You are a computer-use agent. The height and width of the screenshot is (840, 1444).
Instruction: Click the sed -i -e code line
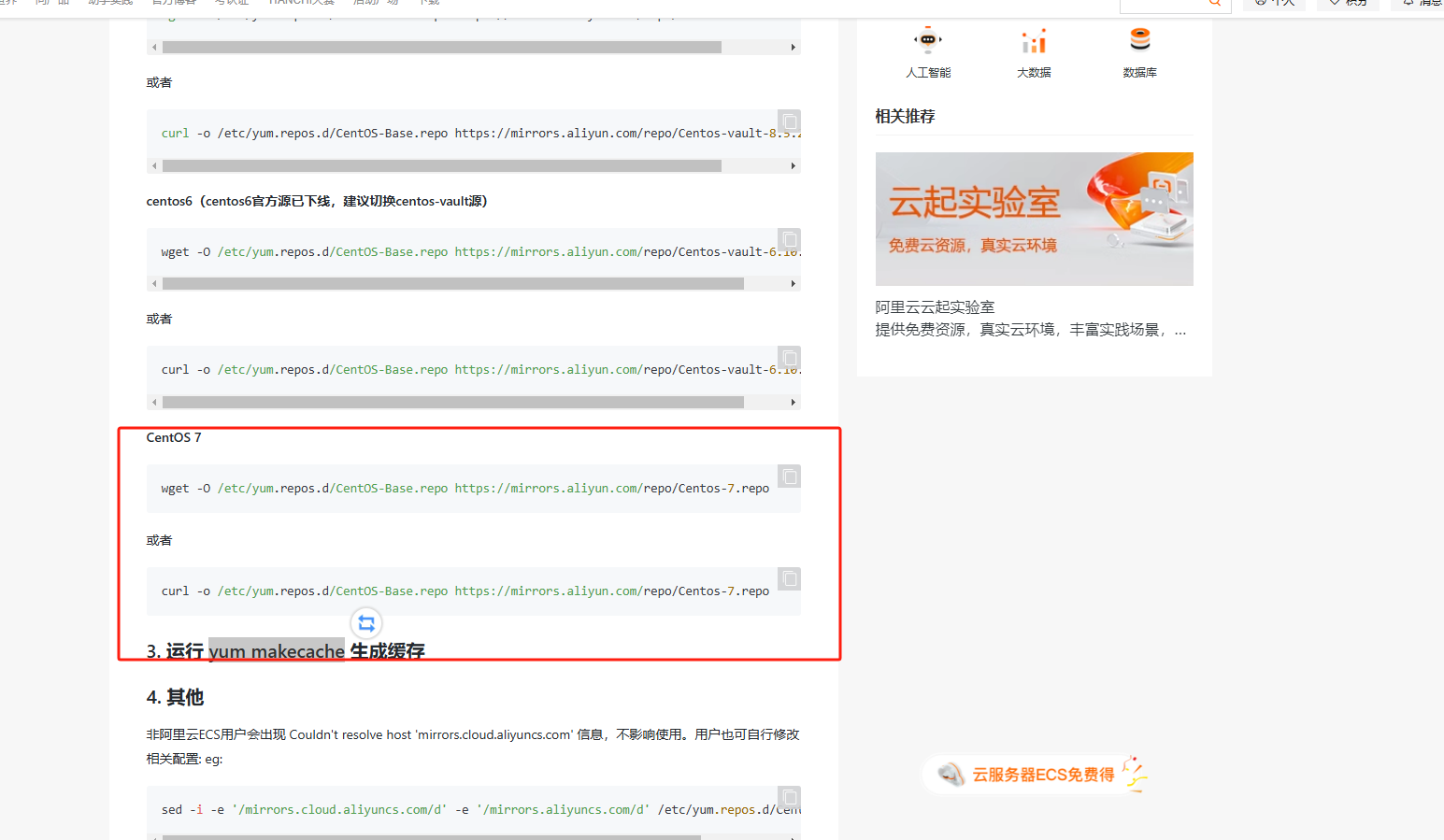tap(480, 810)
